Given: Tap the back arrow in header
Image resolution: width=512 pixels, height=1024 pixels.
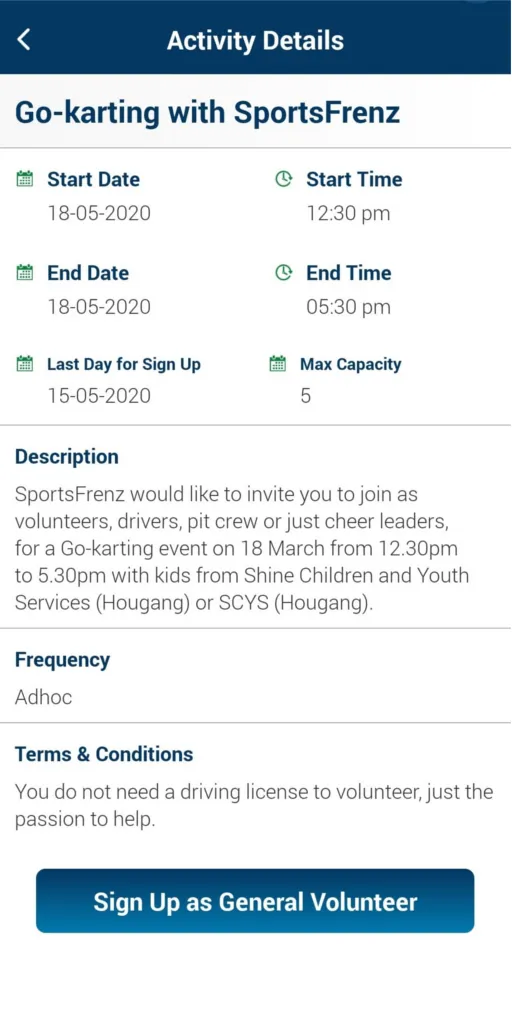Looking at the screenshot, I should (24, 40).
